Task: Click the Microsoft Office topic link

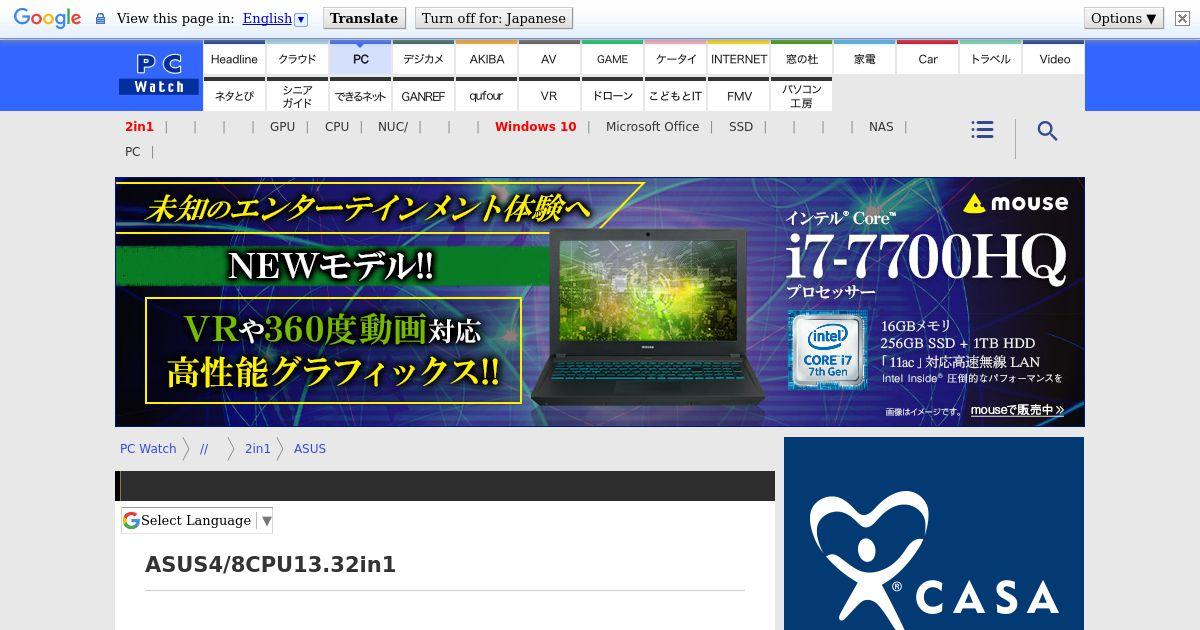Action: pyautogui.click(x=652, y=127)
